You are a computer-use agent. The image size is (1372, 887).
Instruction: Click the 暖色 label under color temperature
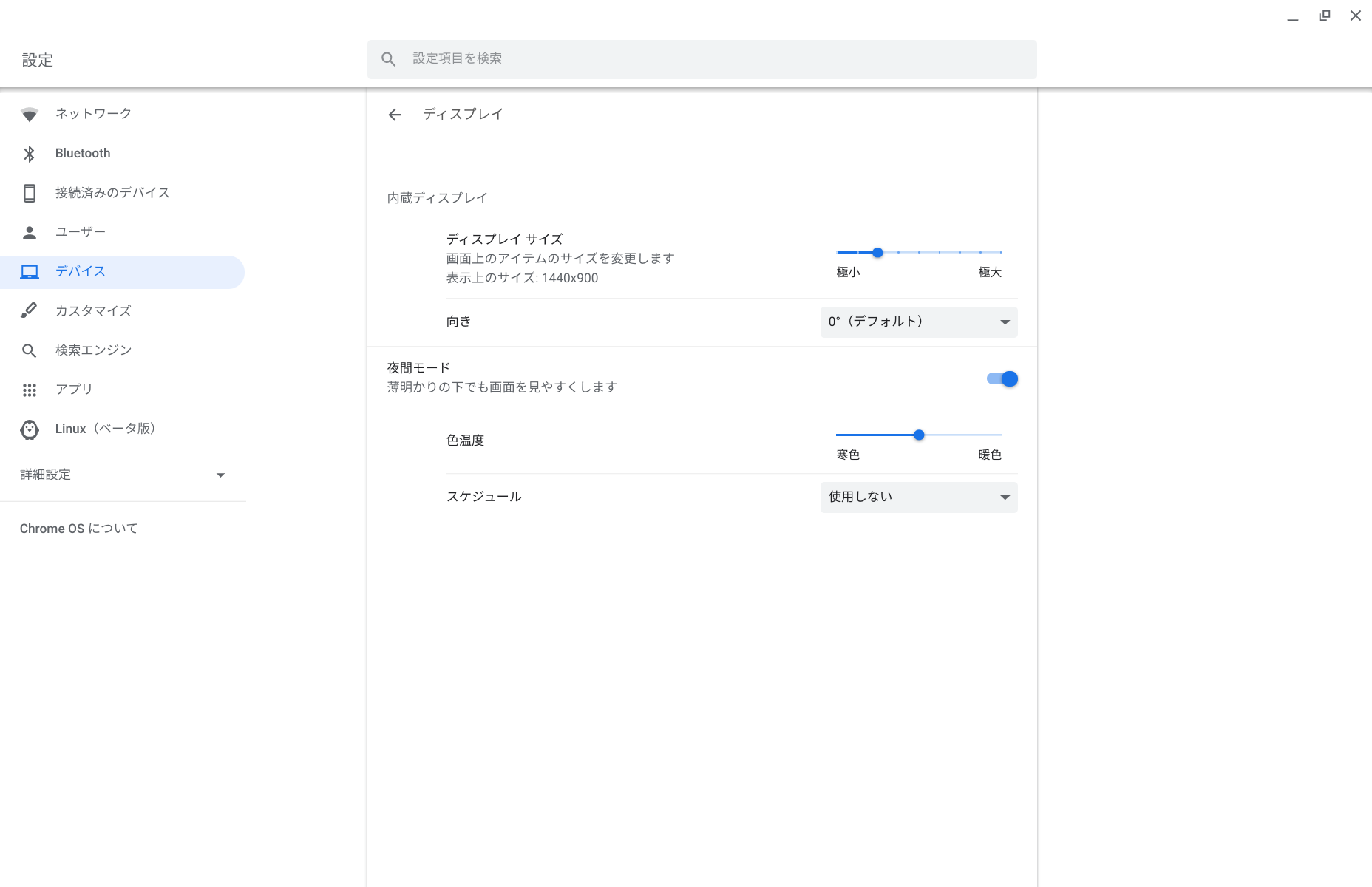tap(990, 455)
